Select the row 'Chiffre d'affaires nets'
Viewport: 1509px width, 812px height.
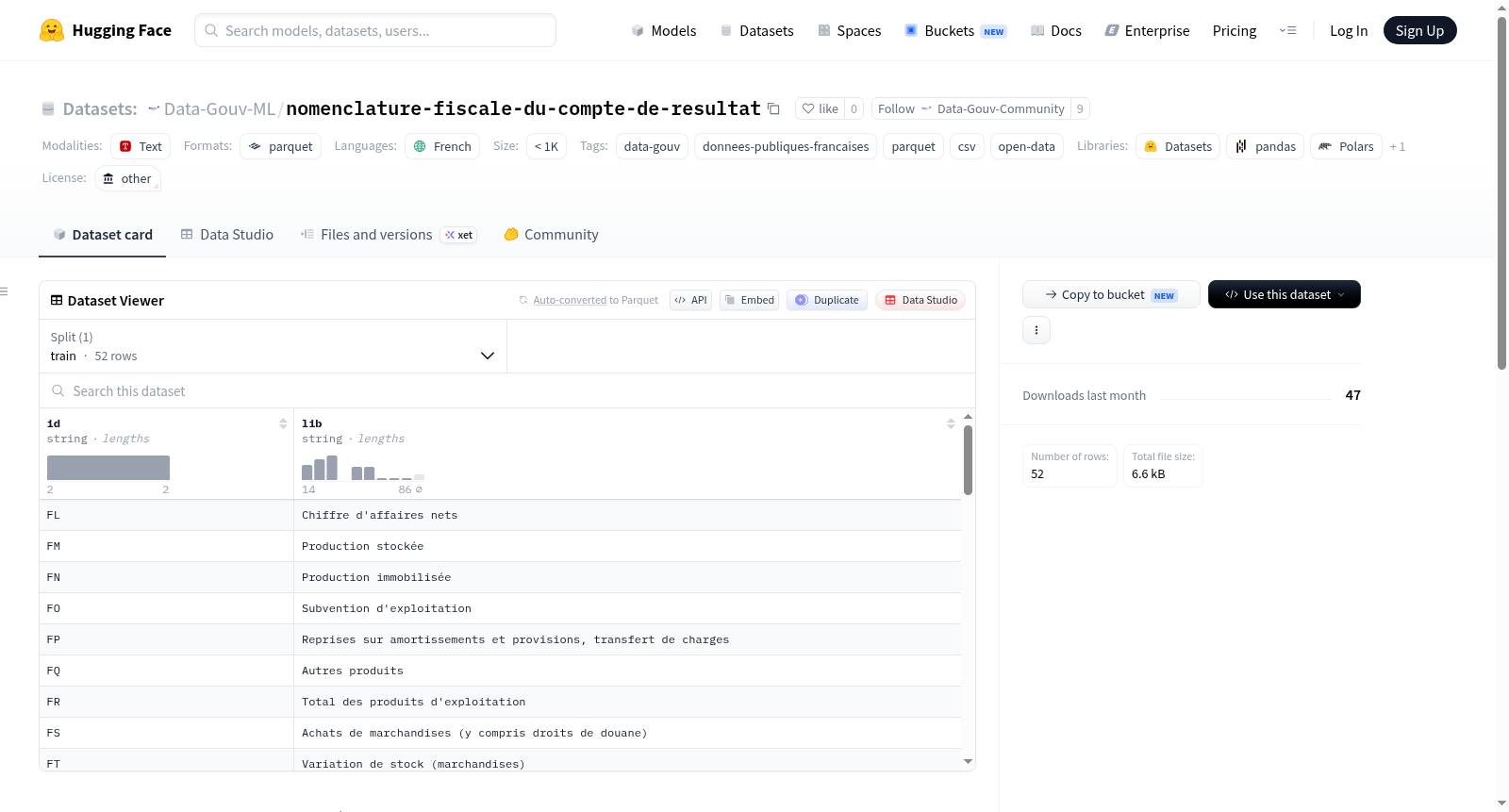tap(500, 515)
